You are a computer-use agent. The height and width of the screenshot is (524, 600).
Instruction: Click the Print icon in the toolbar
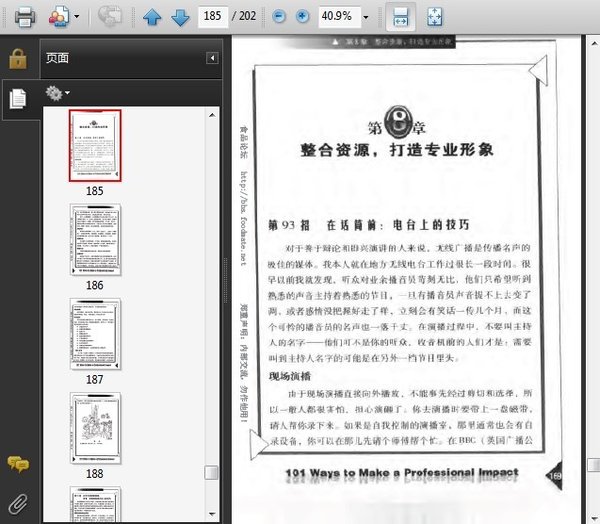coord(24,17)
